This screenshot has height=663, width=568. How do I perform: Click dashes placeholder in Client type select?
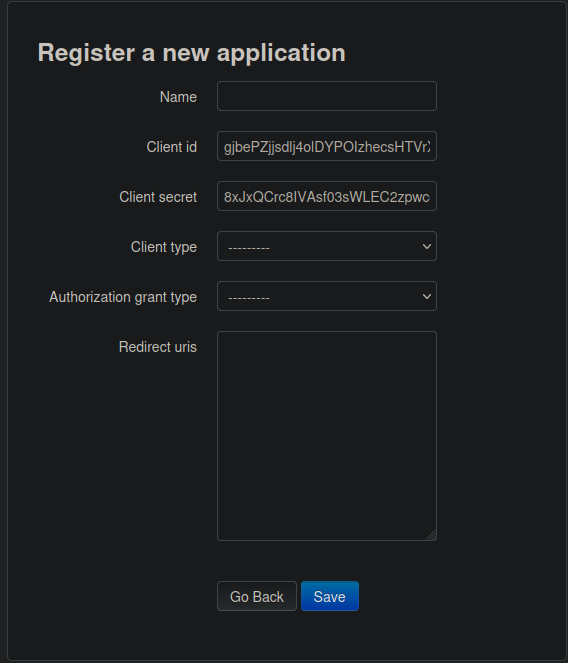(x=249, y=248)
